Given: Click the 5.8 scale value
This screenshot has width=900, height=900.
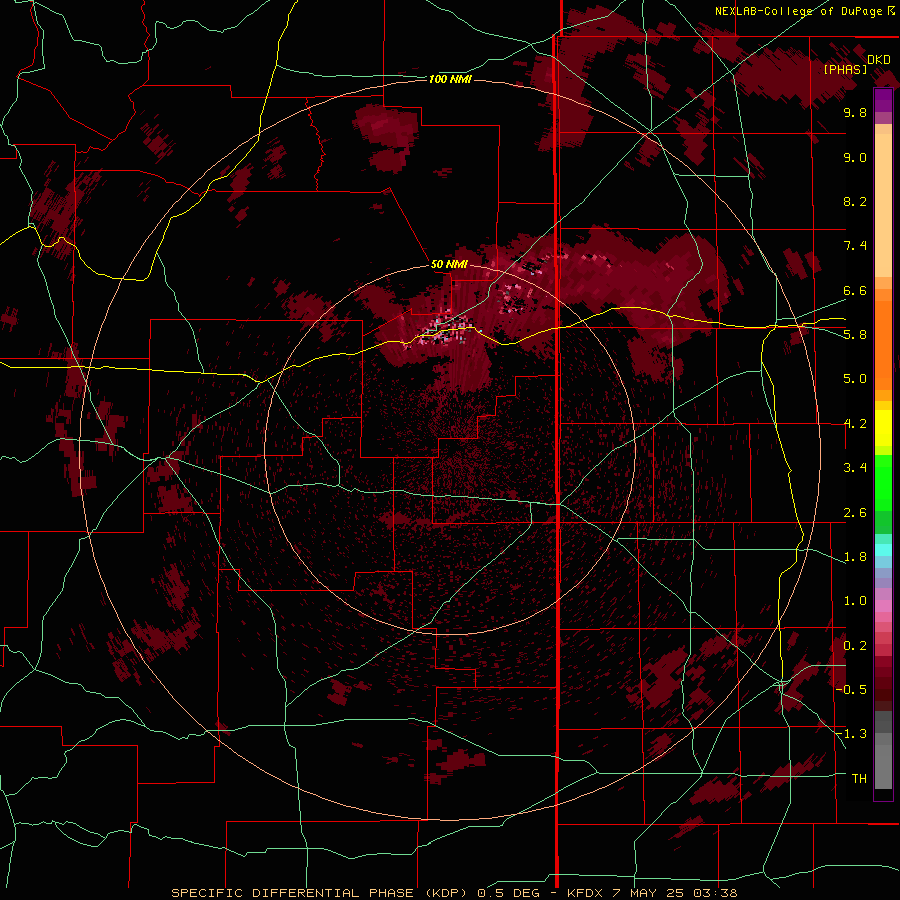Looking at the screenshot, I should (855, 335).
